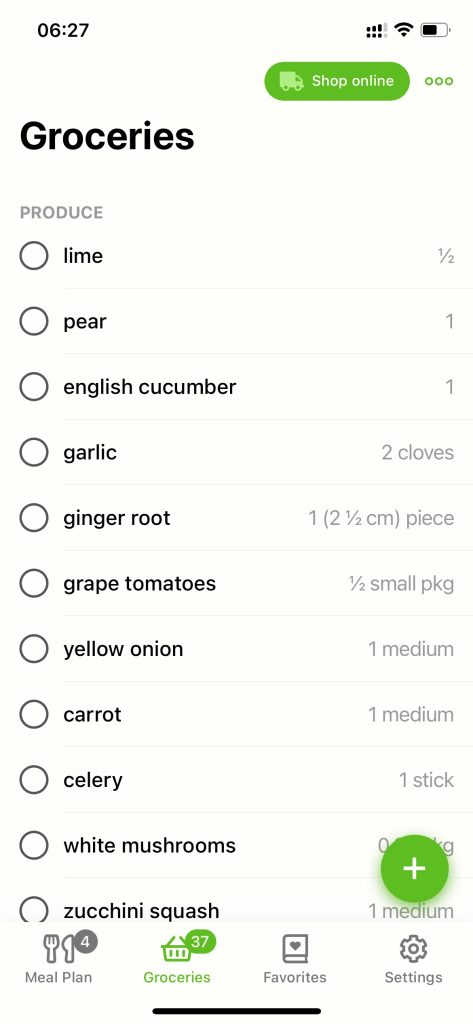Open the three-dot more options menu
The width and height of the screenshot is (473, 1024).
click(x=438, y=81)
